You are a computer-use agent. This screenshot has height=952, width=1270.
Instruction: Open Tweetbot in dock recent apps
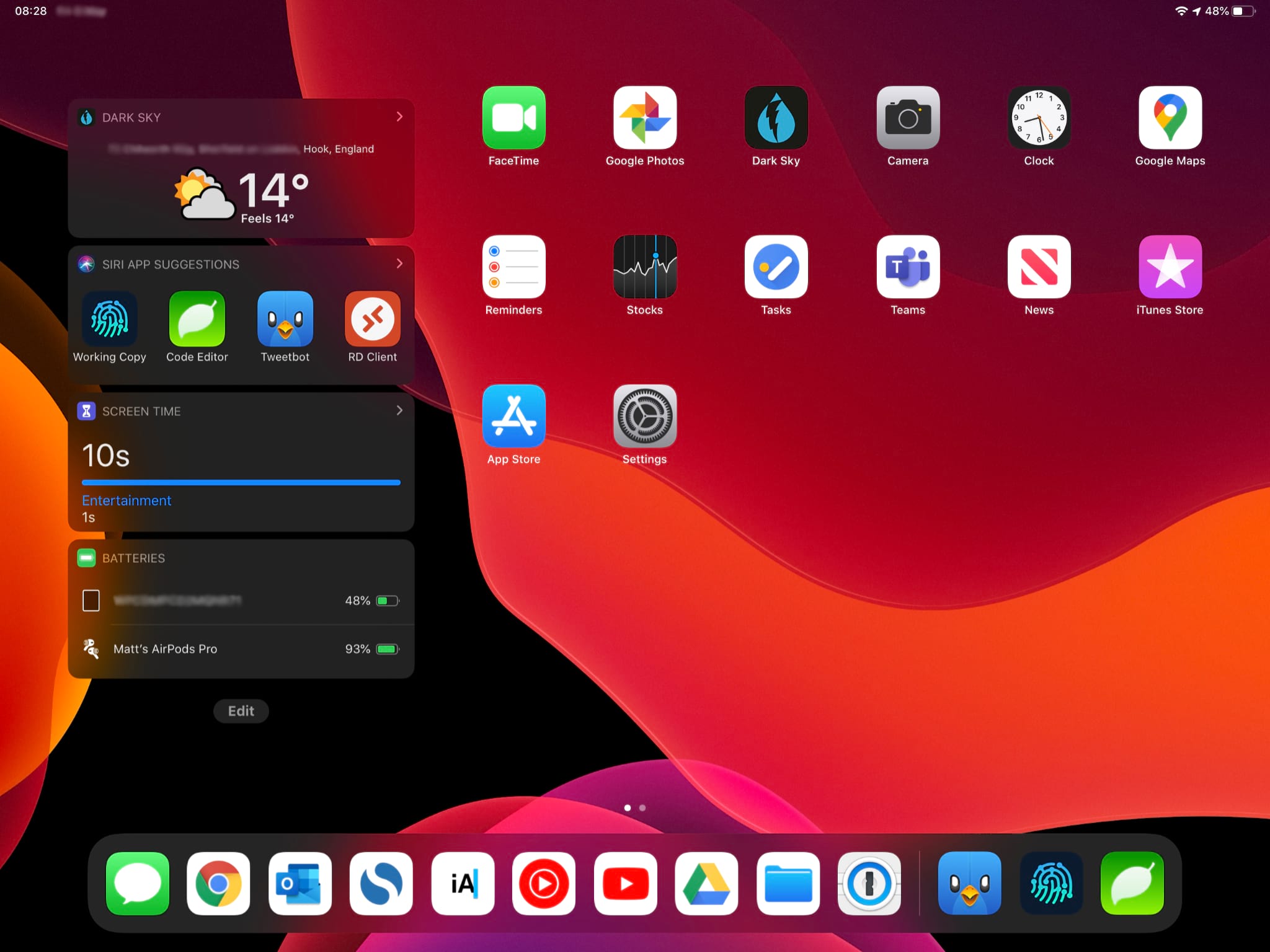point(970,884)
